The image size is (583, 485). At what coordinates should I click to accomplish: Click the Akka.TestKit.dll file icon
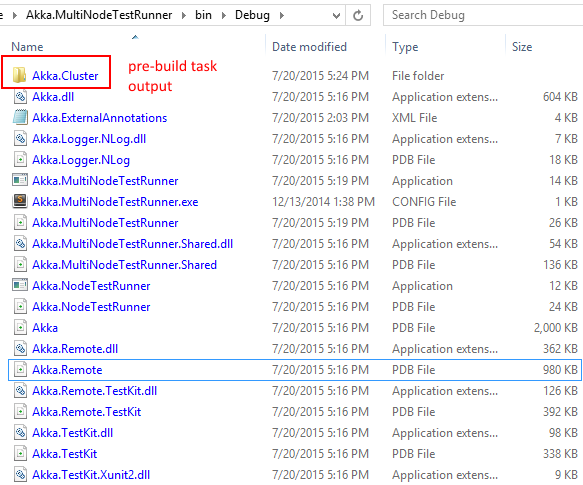coord(20,433)
